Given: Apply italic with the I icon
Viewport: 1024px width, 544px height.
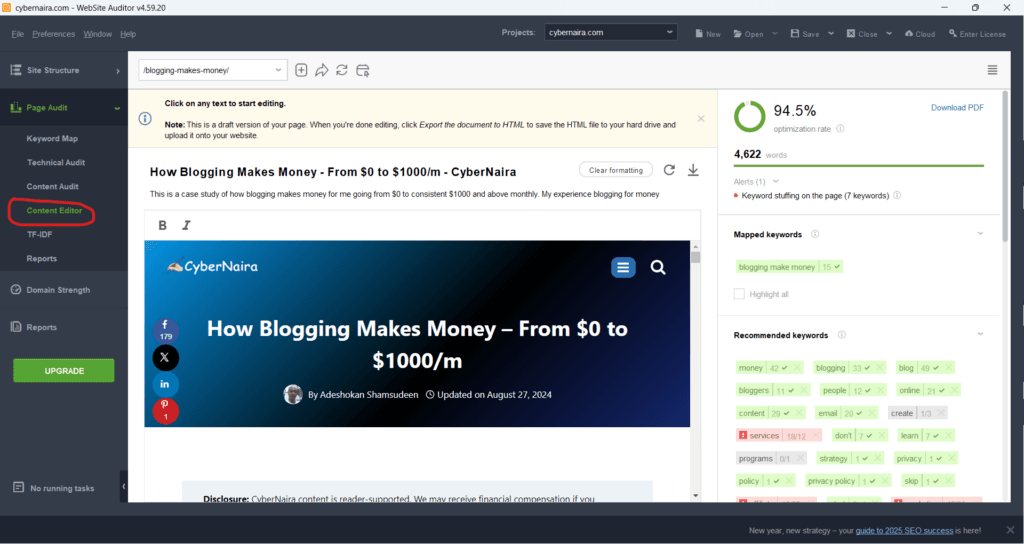Looking at the screenshot, I should click(x=186, y=225).
